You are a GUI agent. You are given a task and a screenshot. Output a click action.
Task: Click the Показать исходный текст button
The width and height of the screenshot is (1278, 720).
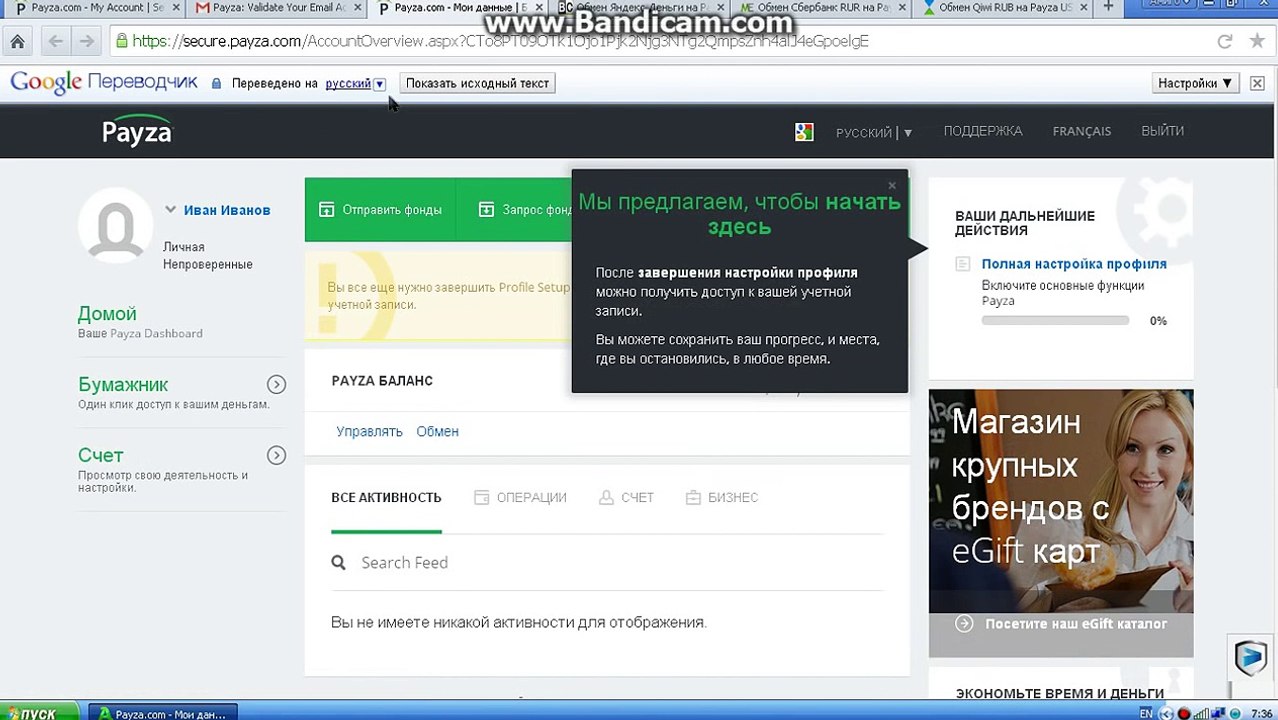477,83
